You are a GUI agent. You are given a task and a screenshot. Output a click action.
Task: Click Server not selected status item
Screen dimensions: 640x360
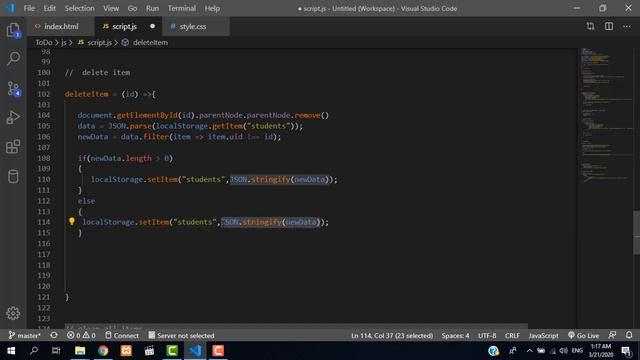coord(181,336)
